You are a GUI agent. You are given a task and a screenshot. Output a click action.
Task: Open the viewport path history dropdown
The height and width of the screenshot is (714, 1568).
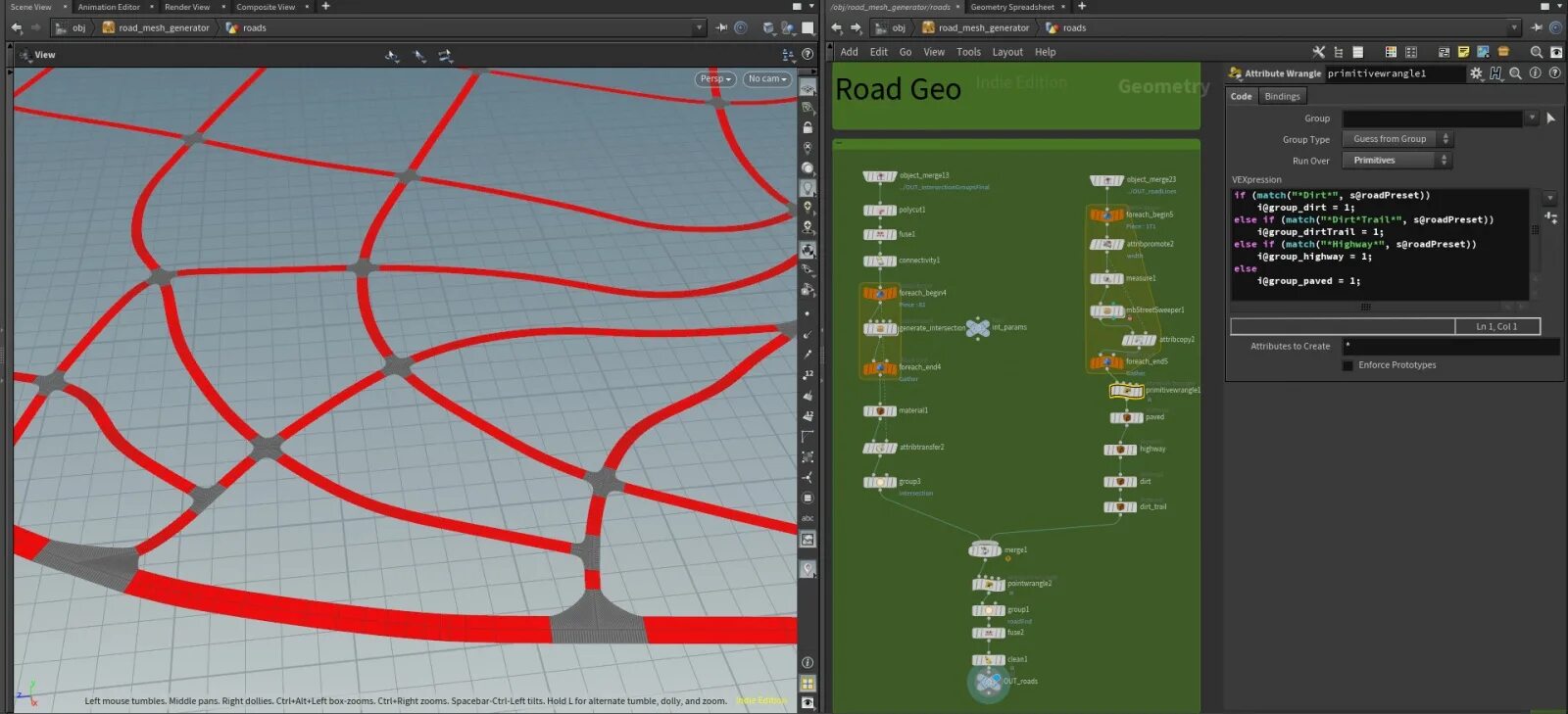(x=699, y=27)
